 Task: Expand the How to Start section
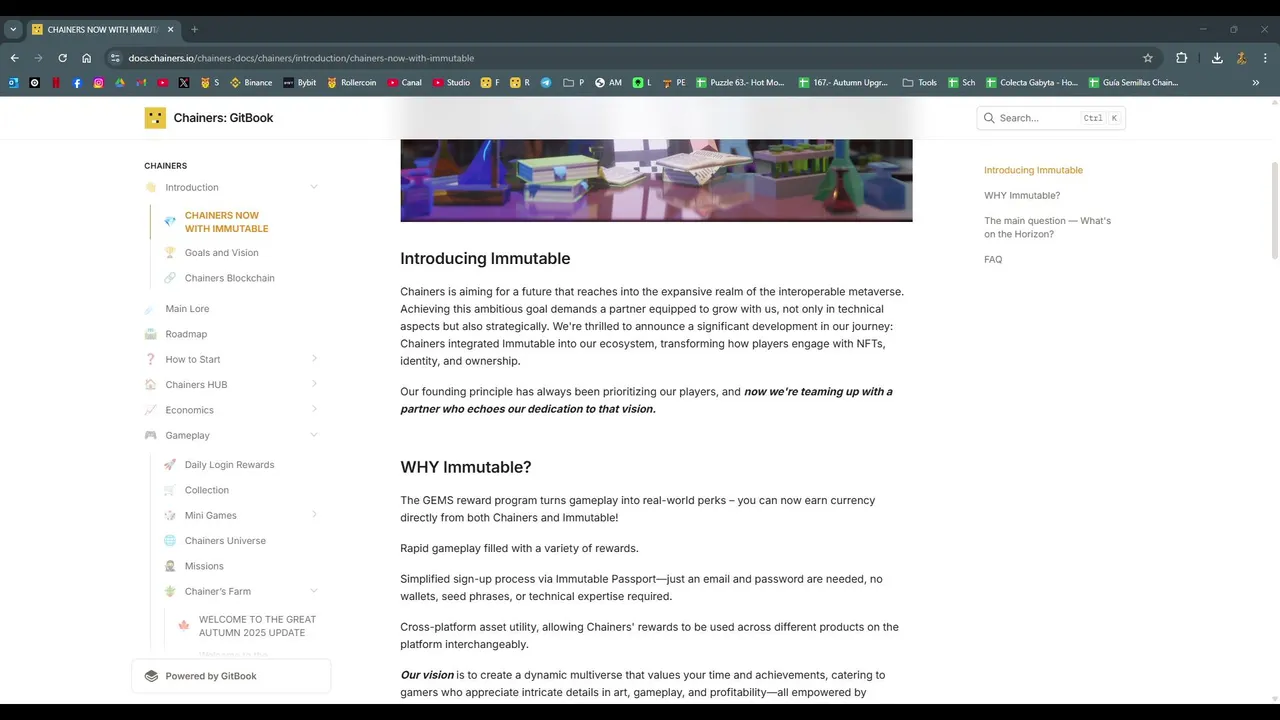click(x=314, y=359)
